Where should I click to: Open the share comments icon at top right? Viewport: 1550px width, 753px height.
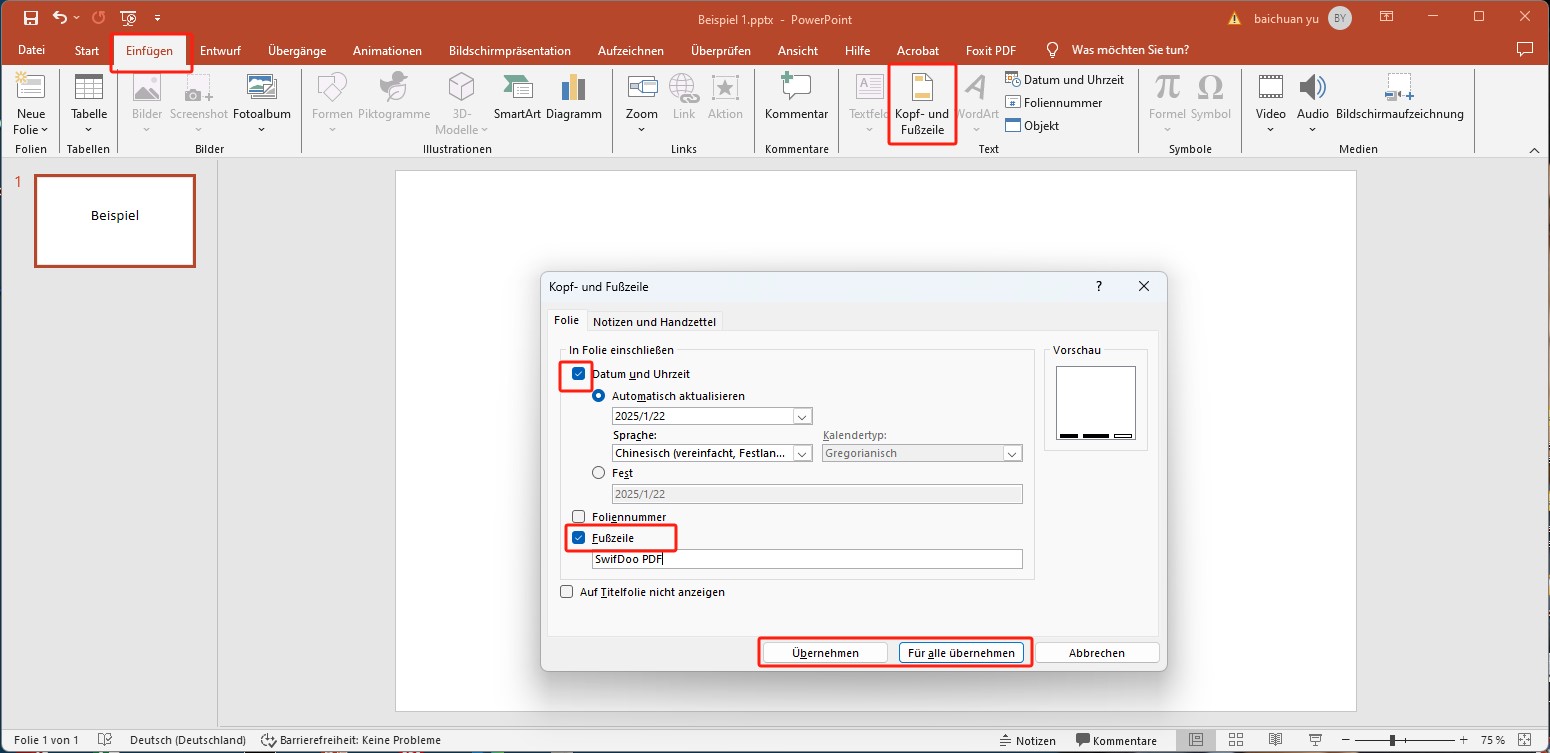1524,49
